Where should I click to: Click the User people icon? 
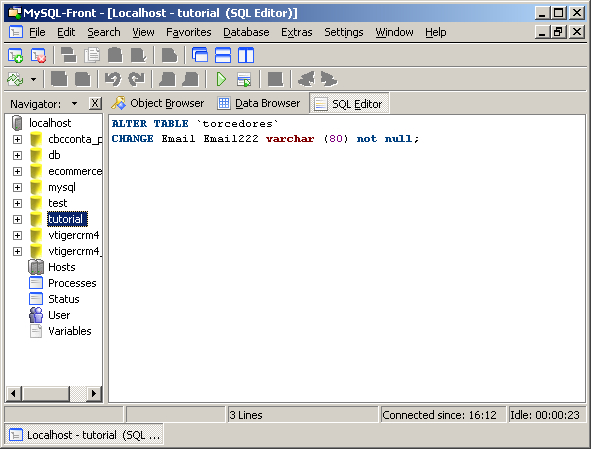[36, 315]
